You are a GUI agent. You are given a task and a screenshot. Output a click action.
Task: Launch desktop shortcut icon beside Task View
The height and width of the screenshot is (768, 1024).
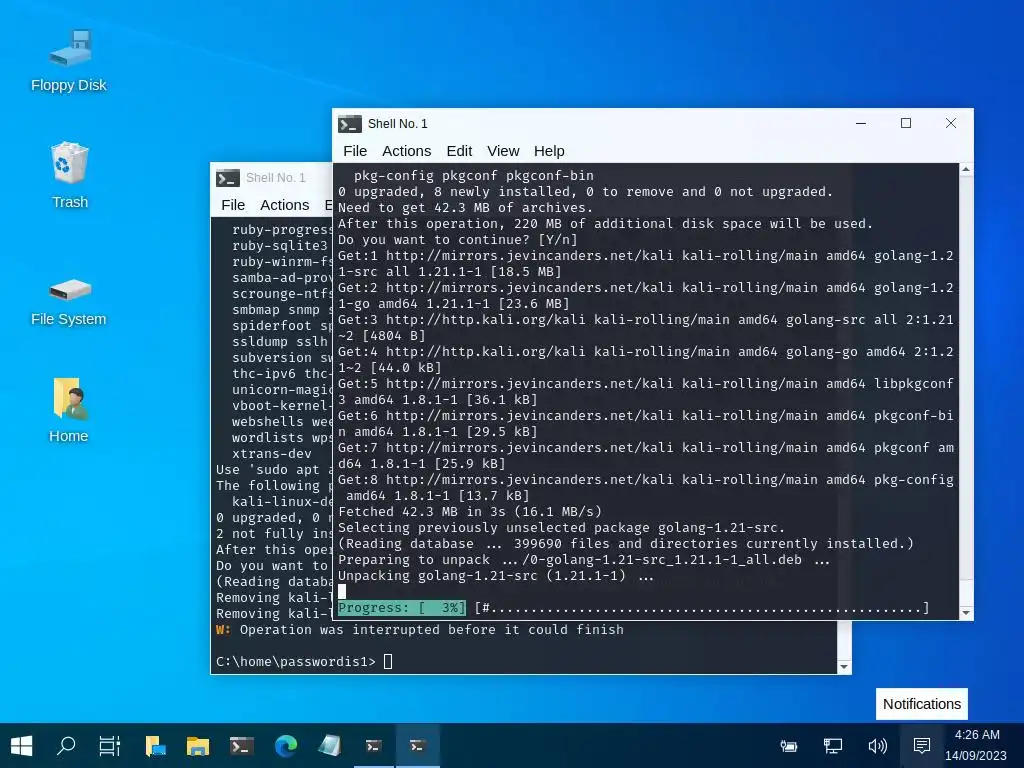click(155, 746)
